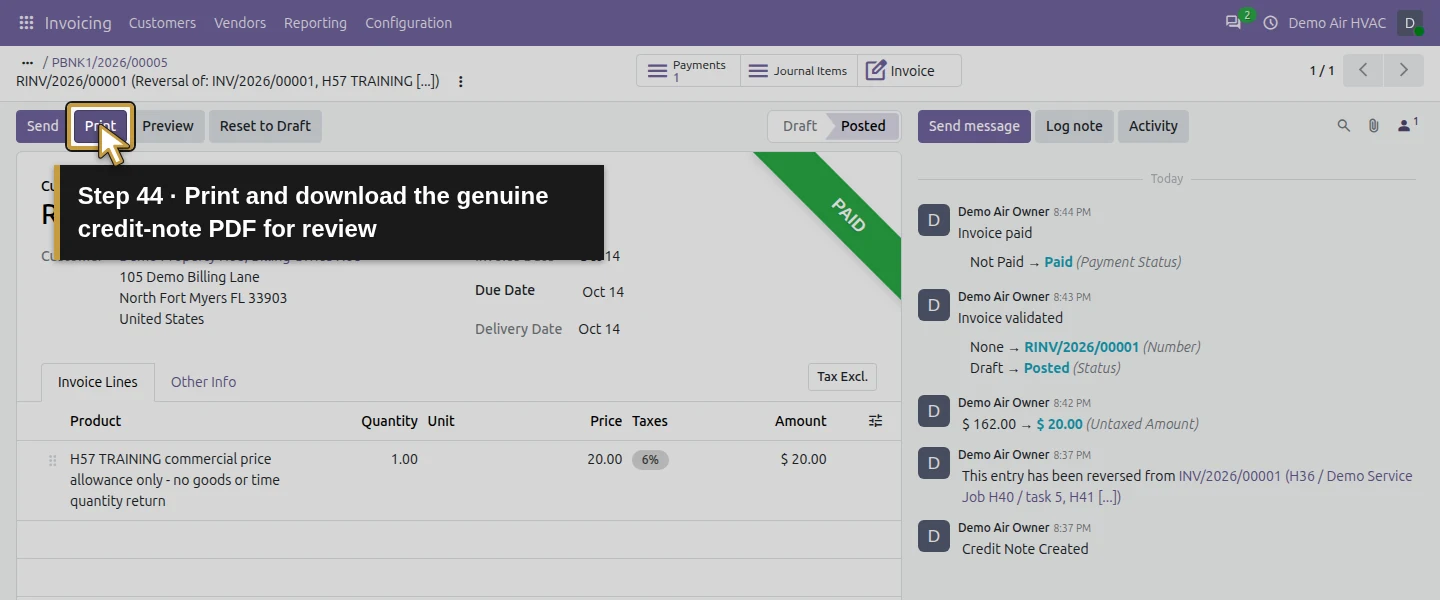Click the Activity button

click(1153, 126)
